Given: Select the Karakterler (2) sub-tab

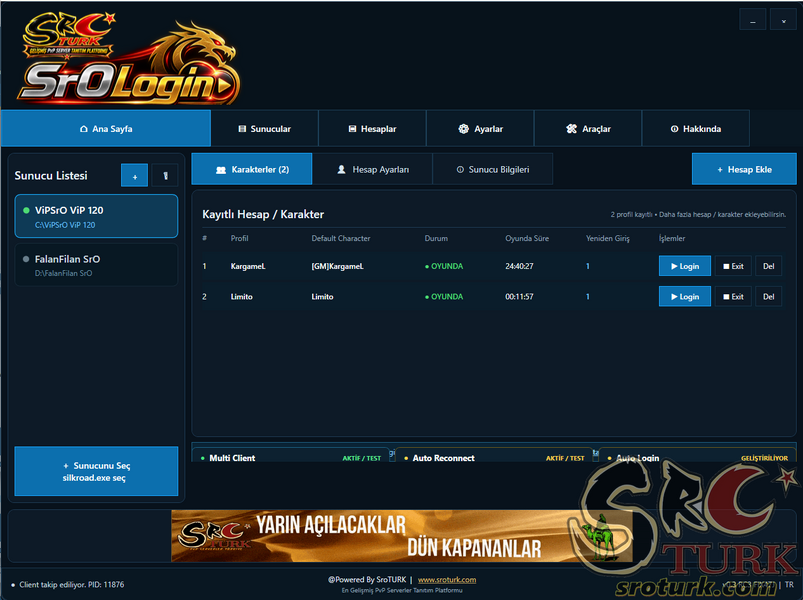Looking at the screenshot, I should coord(251,169).
